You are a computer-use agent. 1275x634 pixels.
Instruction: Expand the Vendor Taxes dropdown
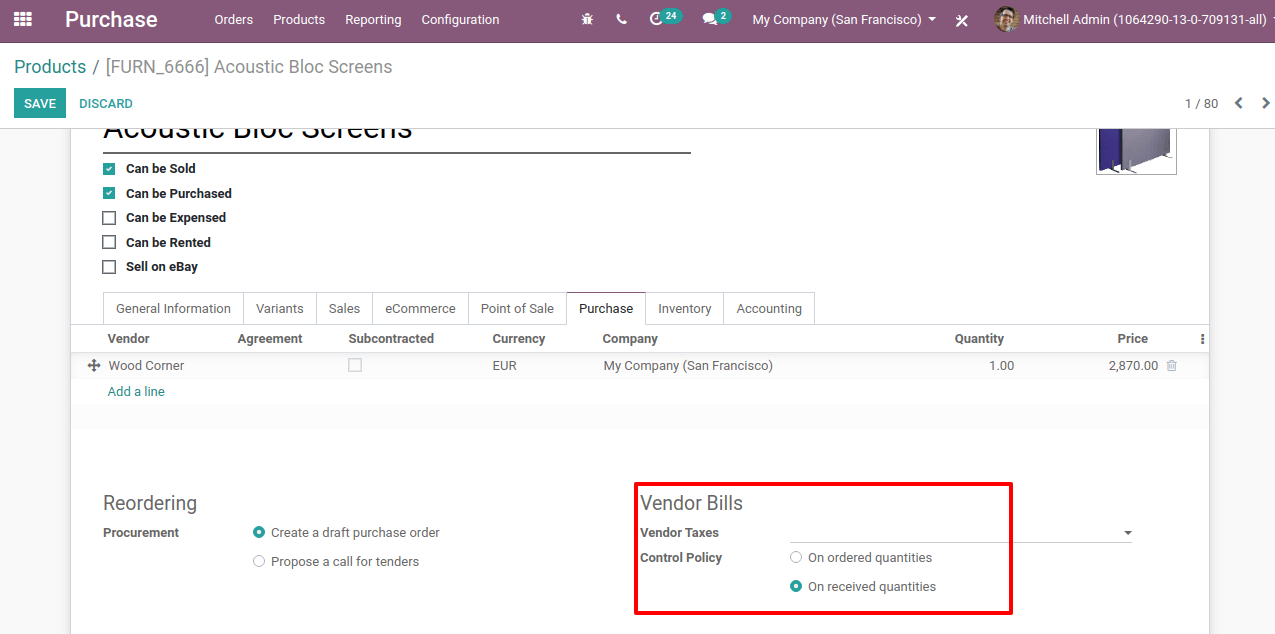click(x=1128, y=533)
